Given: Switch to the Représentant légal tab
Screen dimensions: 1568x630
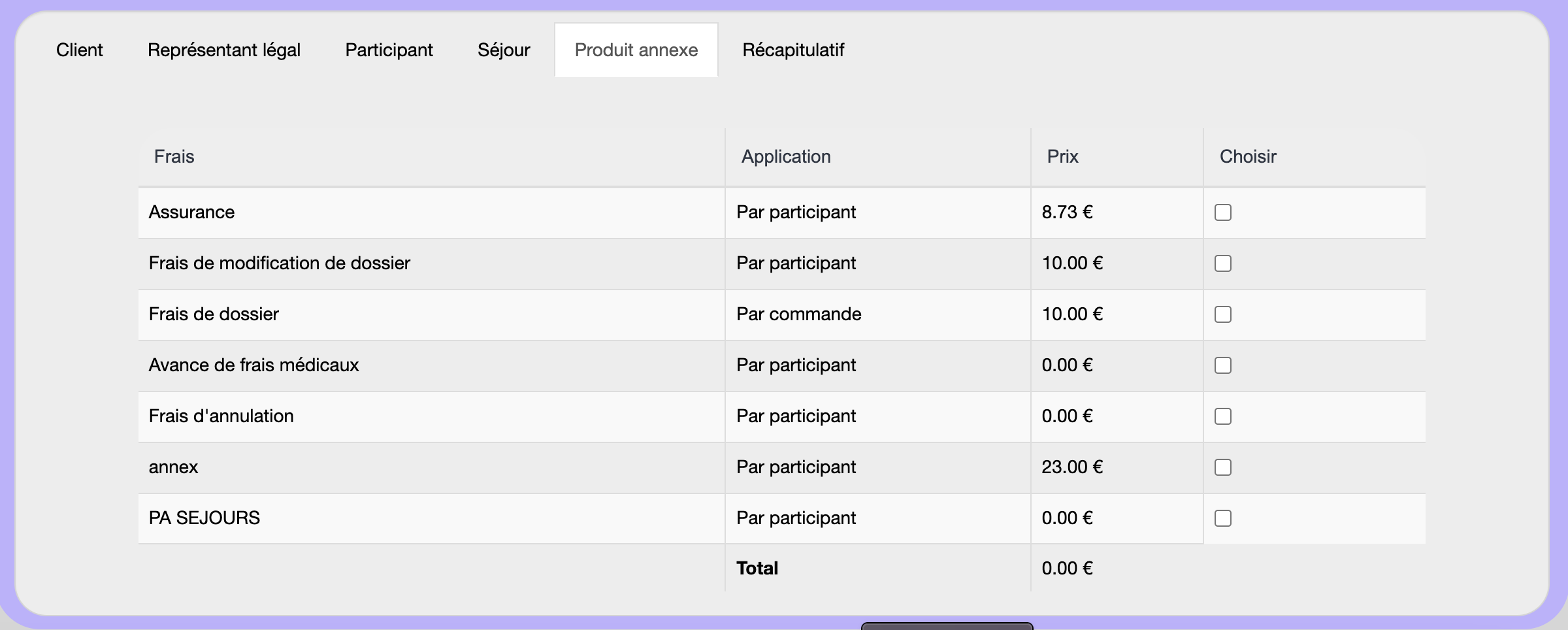Looking at the screenshot, I should click(x=223, y=50).
